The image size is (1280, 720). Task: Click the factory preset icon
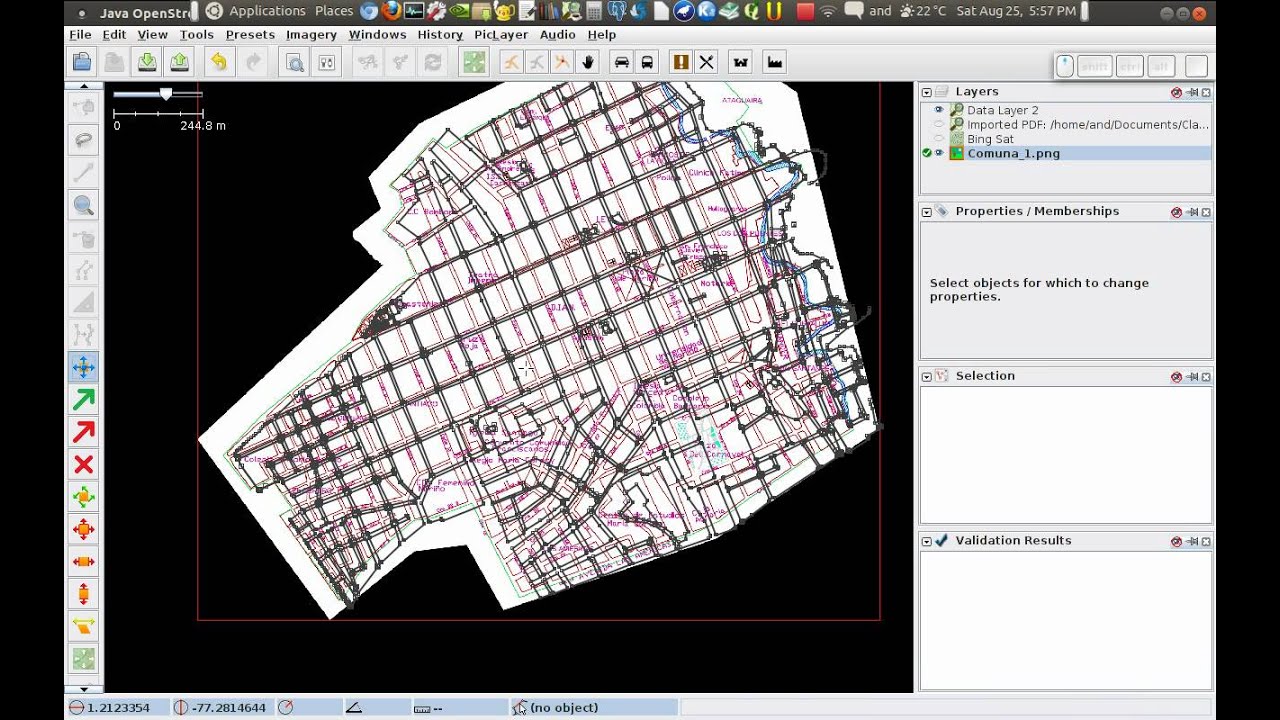coord(774,62)
